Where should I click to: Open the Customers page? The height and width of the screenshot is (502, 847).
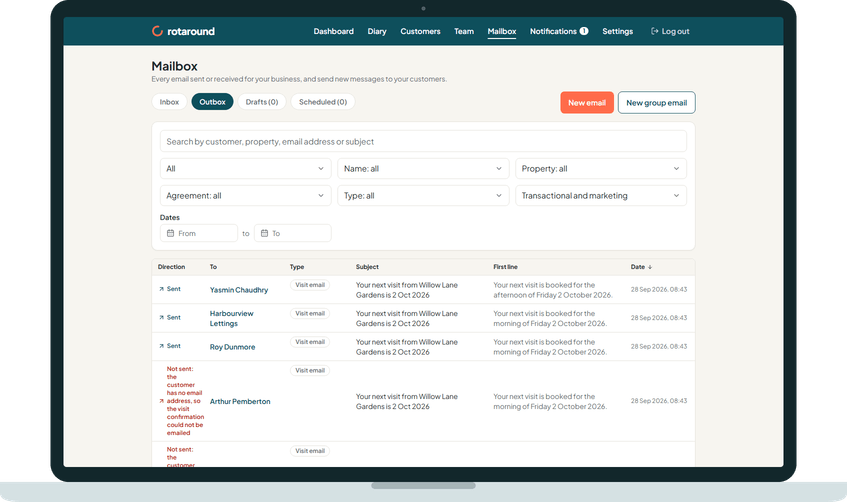coord(420,31)
